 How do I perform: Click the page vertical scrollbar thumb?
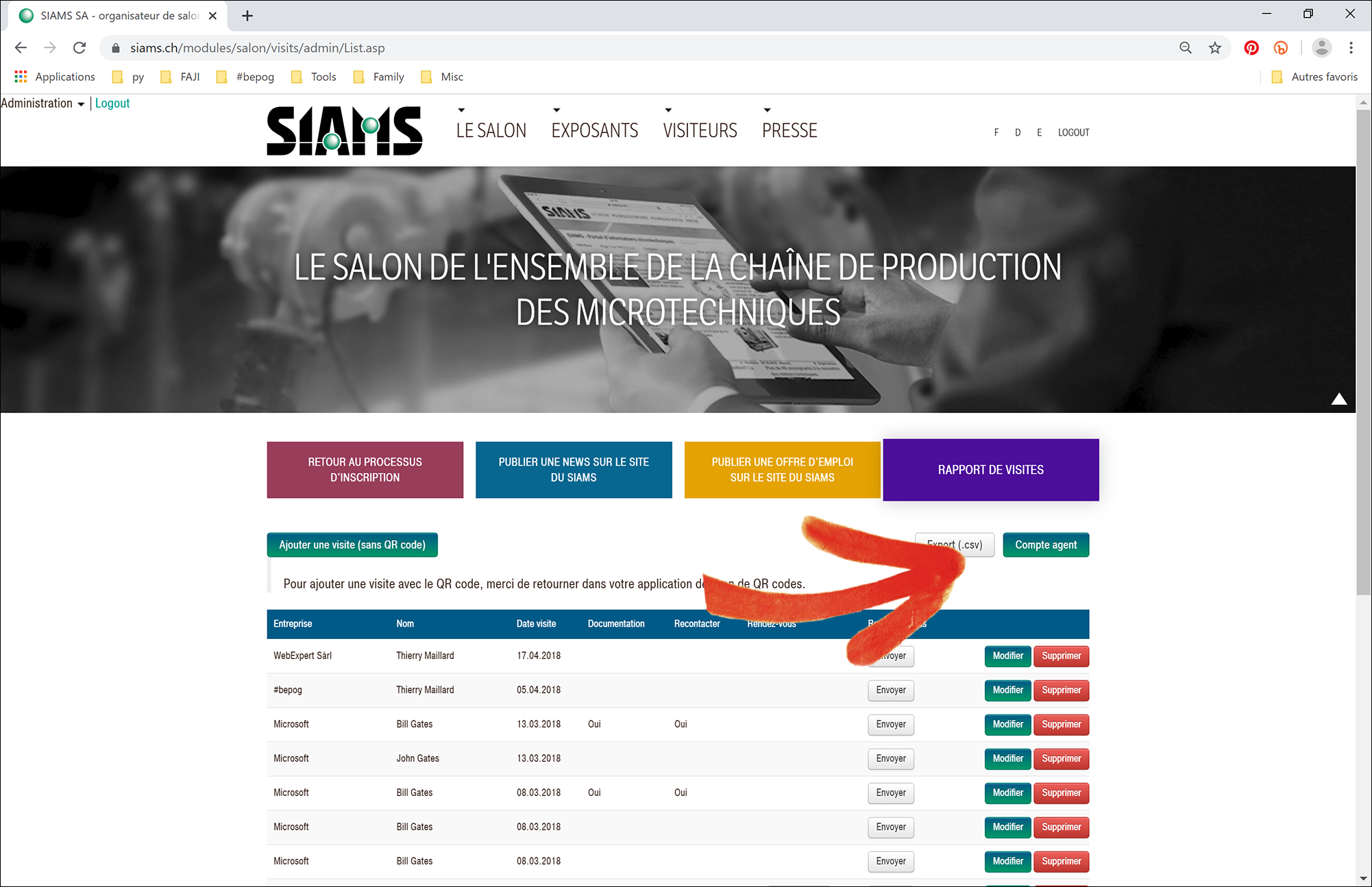1363,353
